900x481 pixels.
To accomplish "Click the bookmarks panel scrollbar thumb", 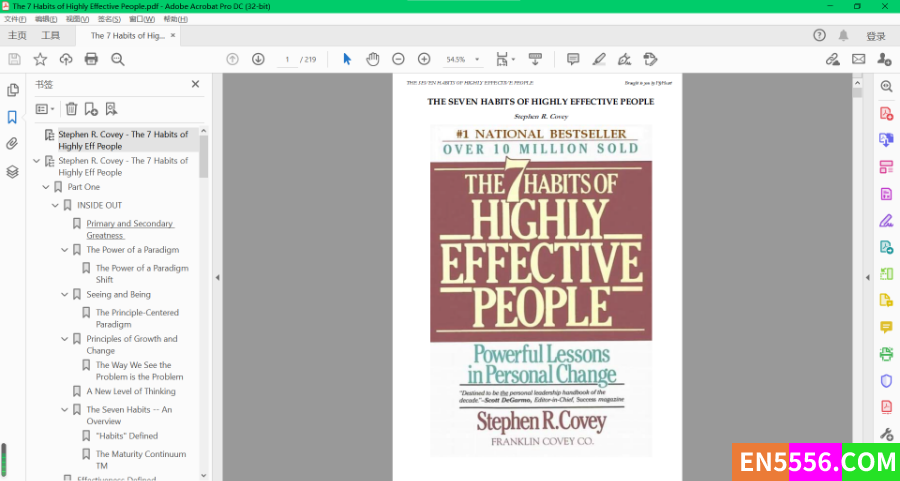I will (x=204, y=156).
